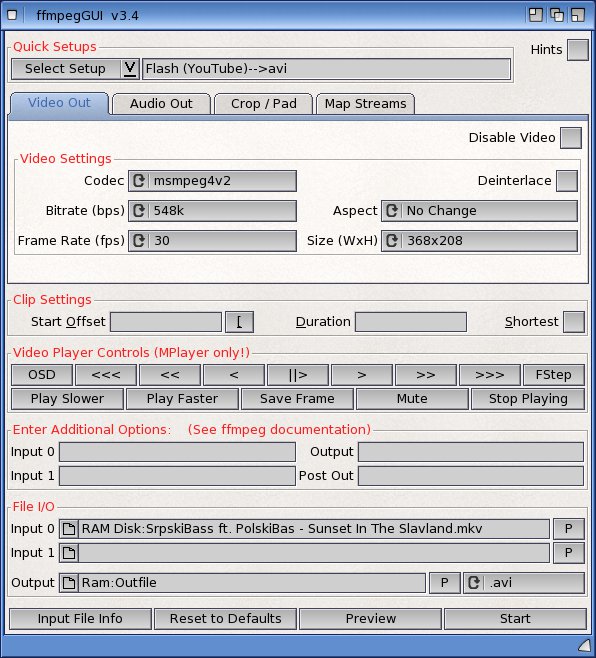Image resolution: width=596 pixels, height=658 pixels.
Task: Toggle the Deinterlace checkbox
Action: pyautogui.click(x=567, y=181)
